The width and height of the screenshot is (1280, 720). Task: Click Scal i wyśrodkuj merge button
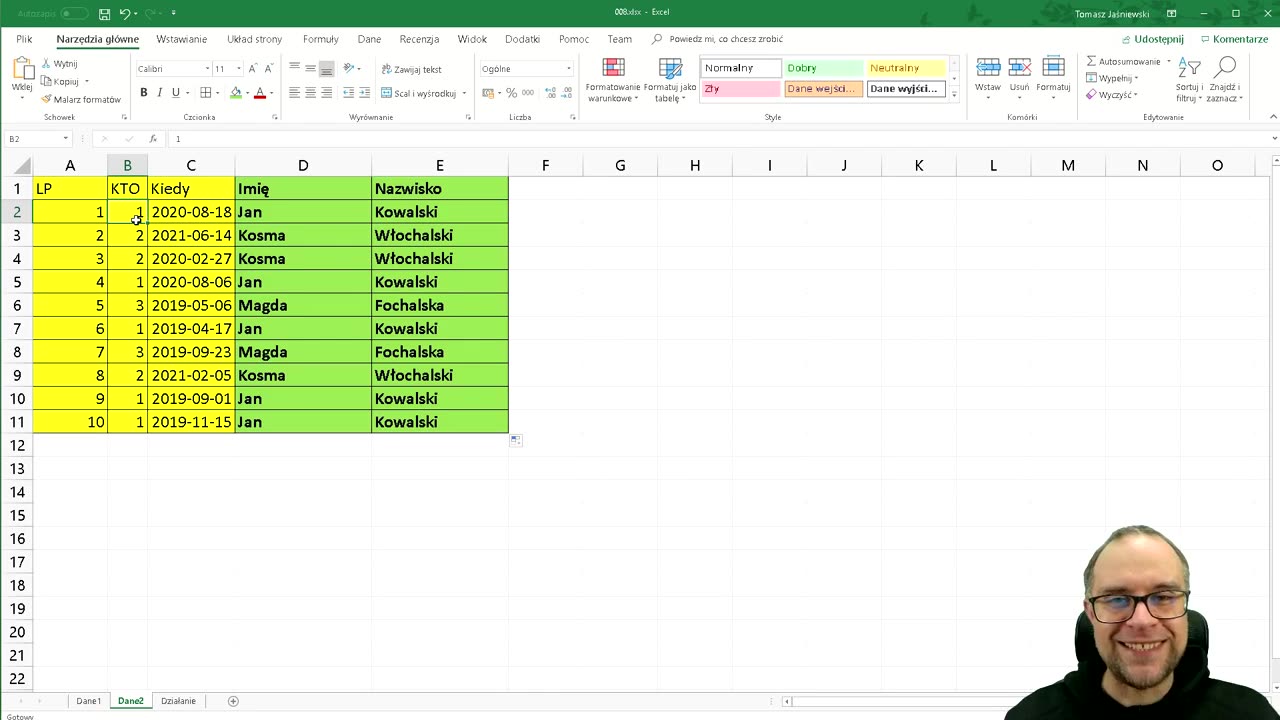tap(418, 93)
